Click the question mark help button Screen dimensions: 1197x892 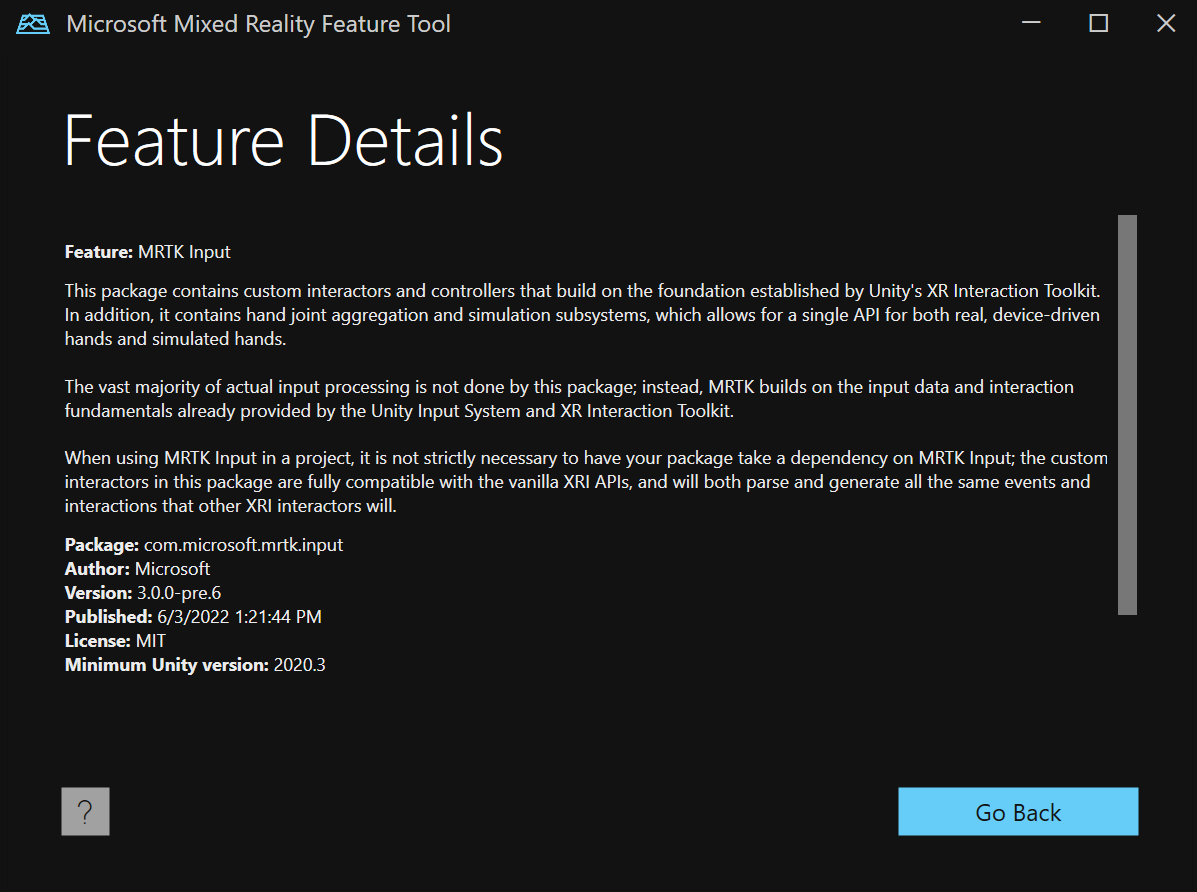pos(85,811)
